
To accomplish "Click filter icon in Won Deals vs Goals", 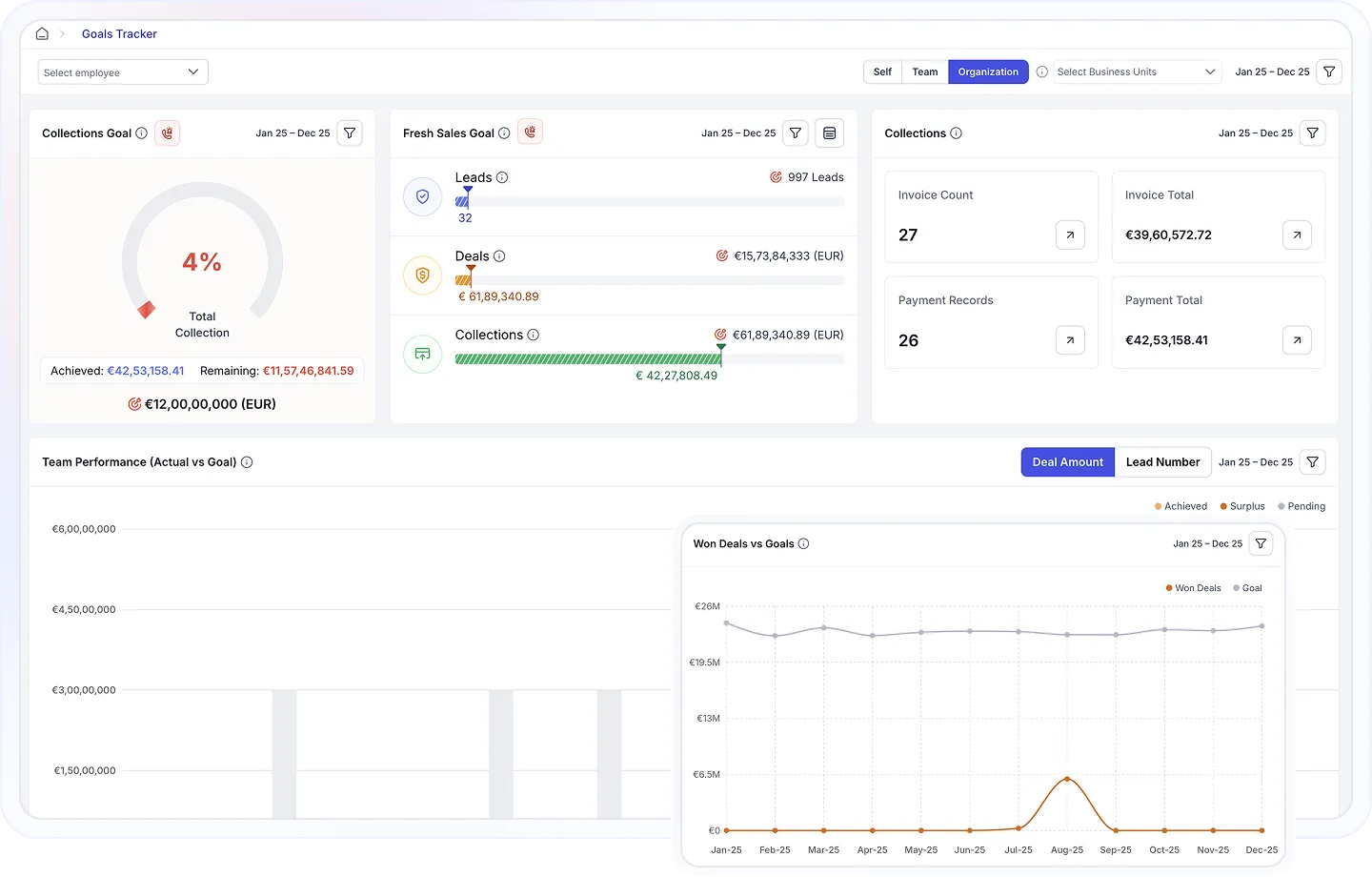I will click(x=1261, y=544).
